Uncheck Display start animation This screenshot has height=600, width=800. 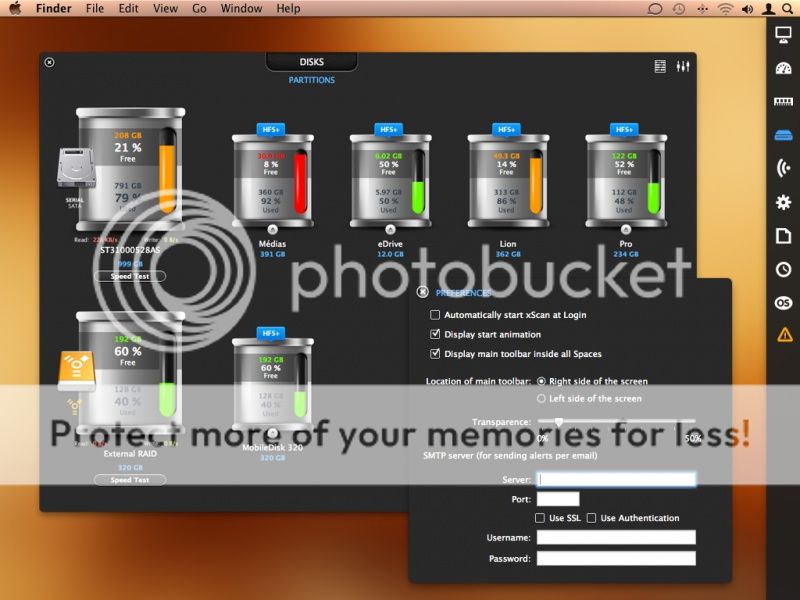435,334
